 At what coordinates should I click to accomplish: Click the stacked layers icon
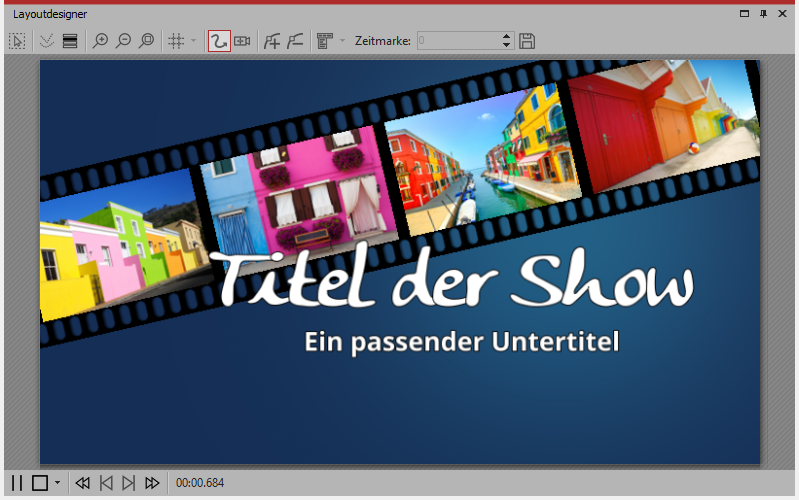[70, 41]
